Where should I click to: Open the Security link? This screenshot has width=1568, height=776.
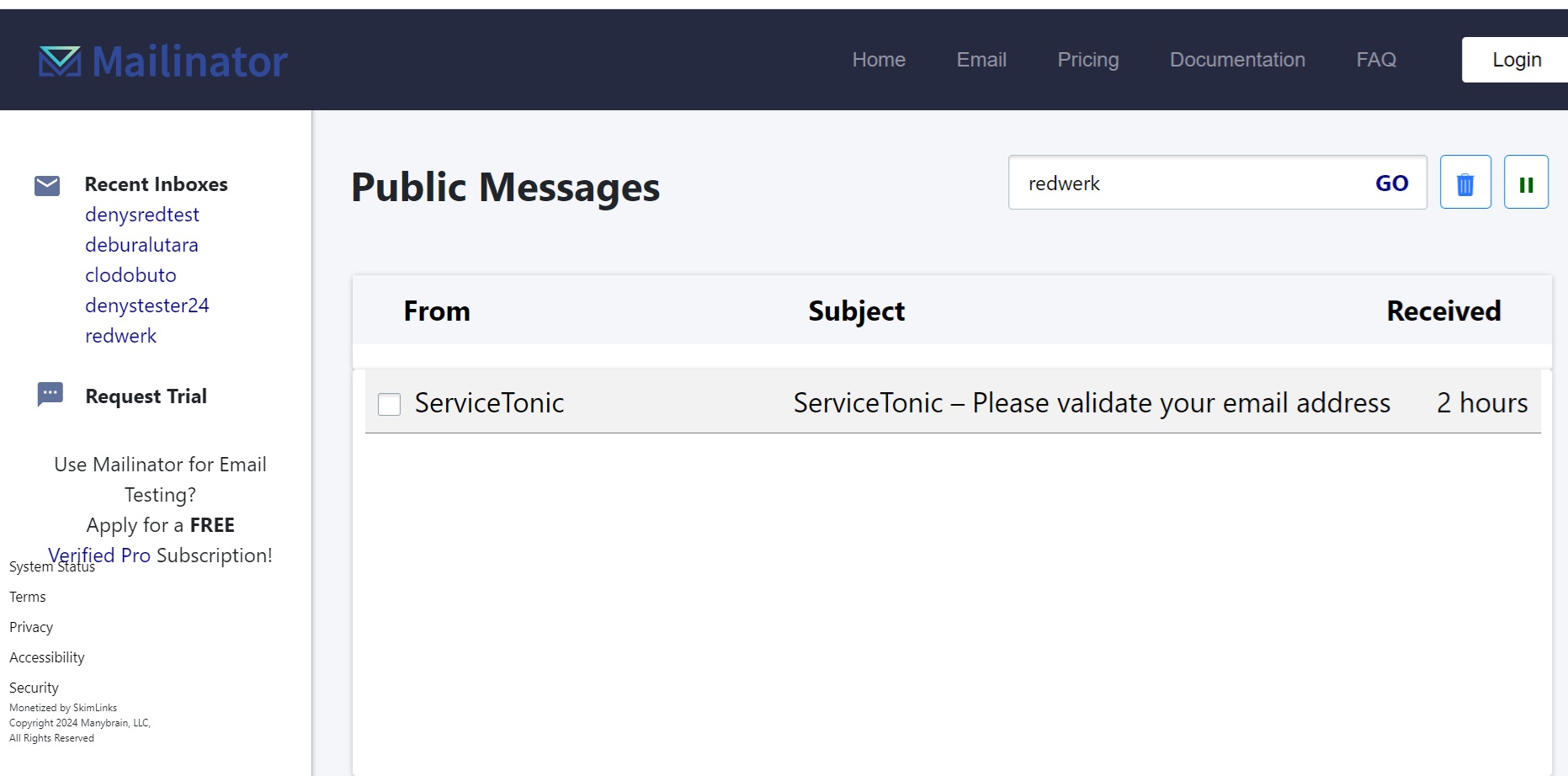pos(34,688)
